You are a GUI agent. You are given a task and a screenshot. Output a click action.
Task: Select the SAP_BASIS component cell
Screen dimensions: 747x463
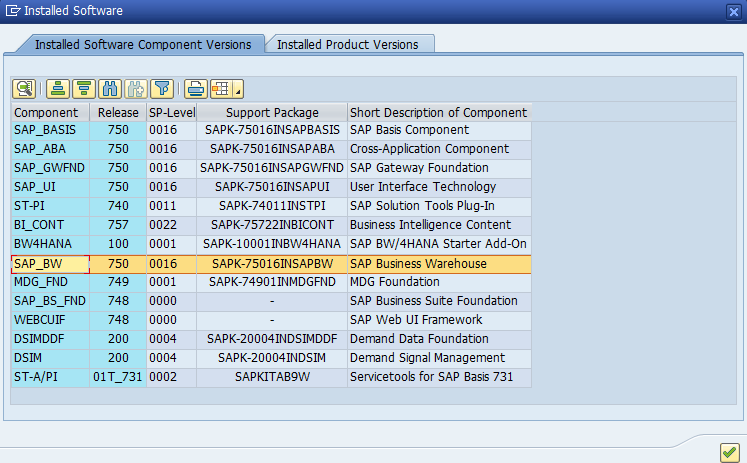50,130
